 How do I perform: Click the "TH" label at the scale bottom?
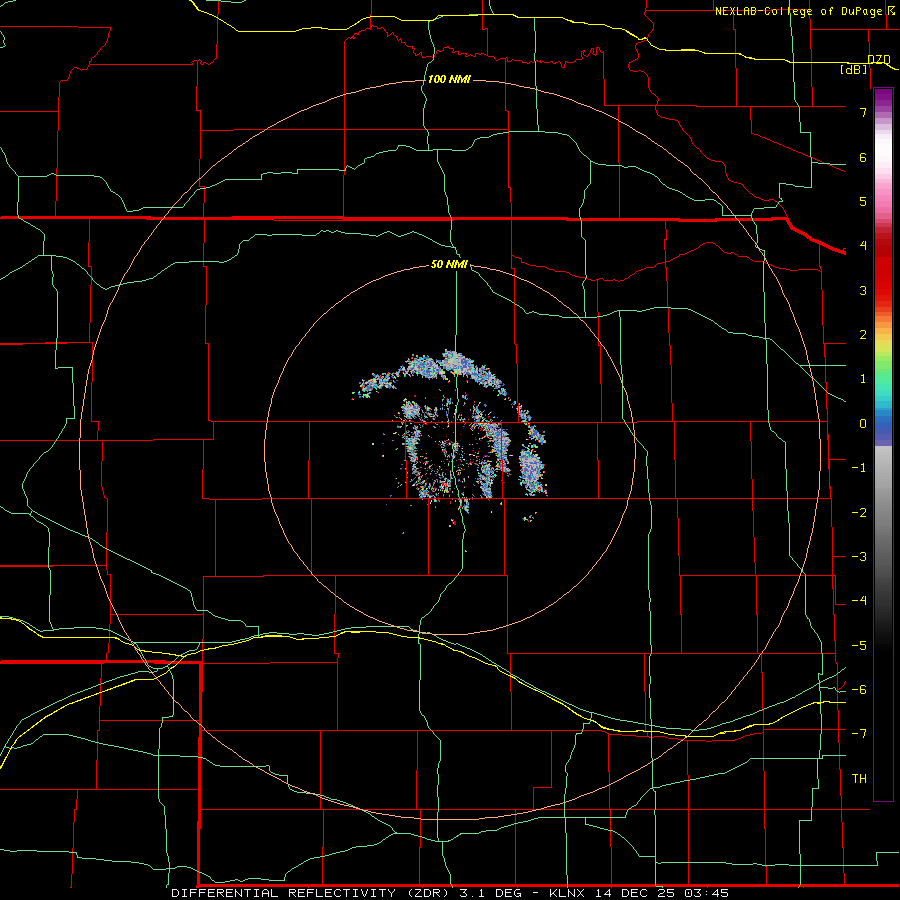point(859,779)
